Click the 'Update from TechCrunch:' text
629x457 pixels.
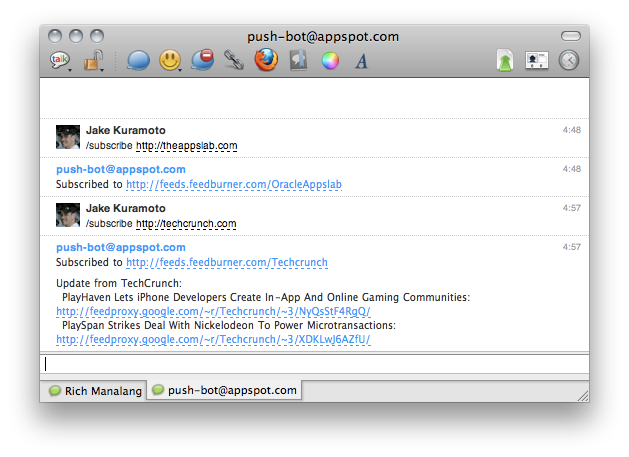(x=119, y=283)
